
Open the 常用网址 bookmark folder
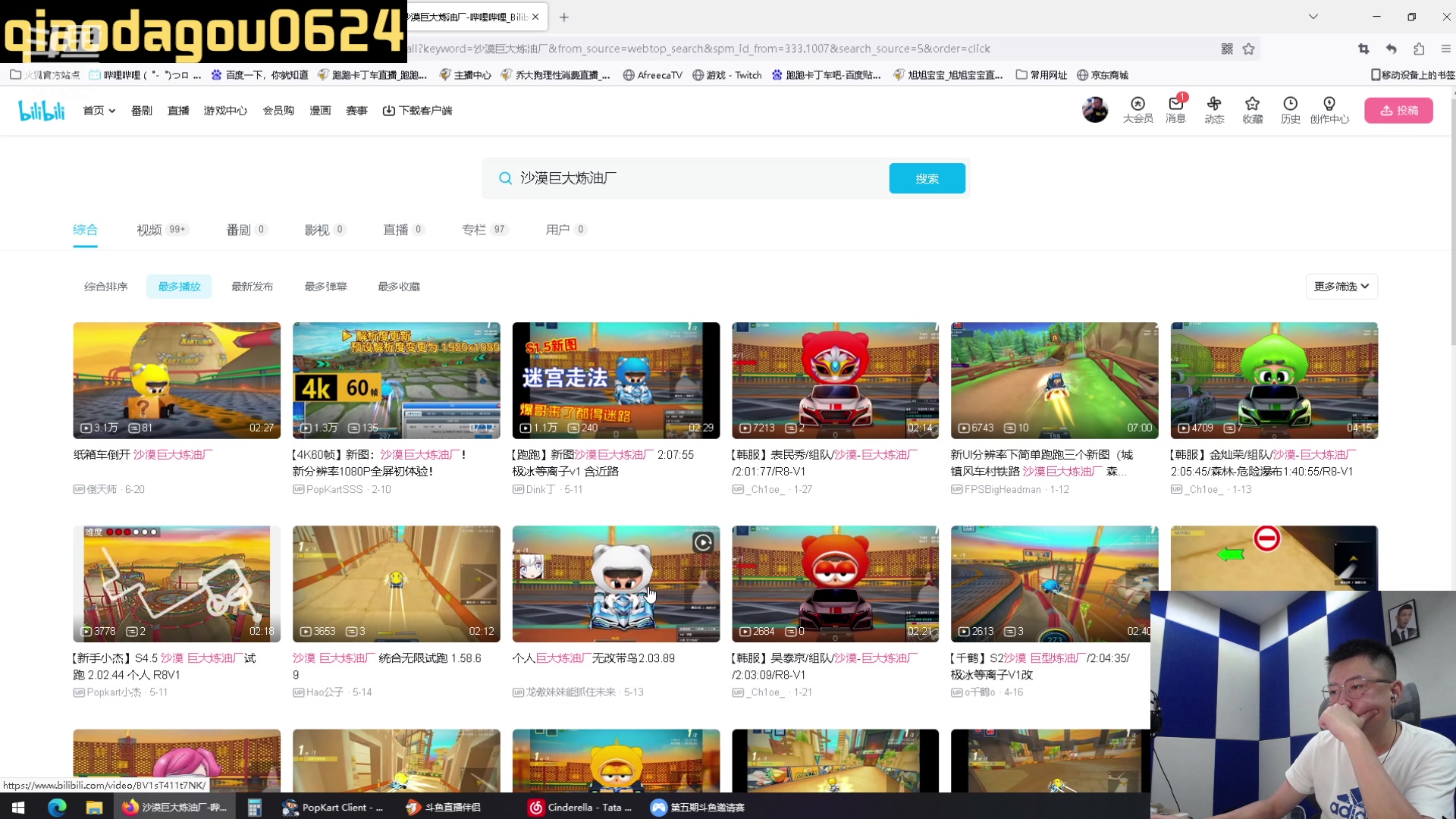click(x=1042, y=75)
